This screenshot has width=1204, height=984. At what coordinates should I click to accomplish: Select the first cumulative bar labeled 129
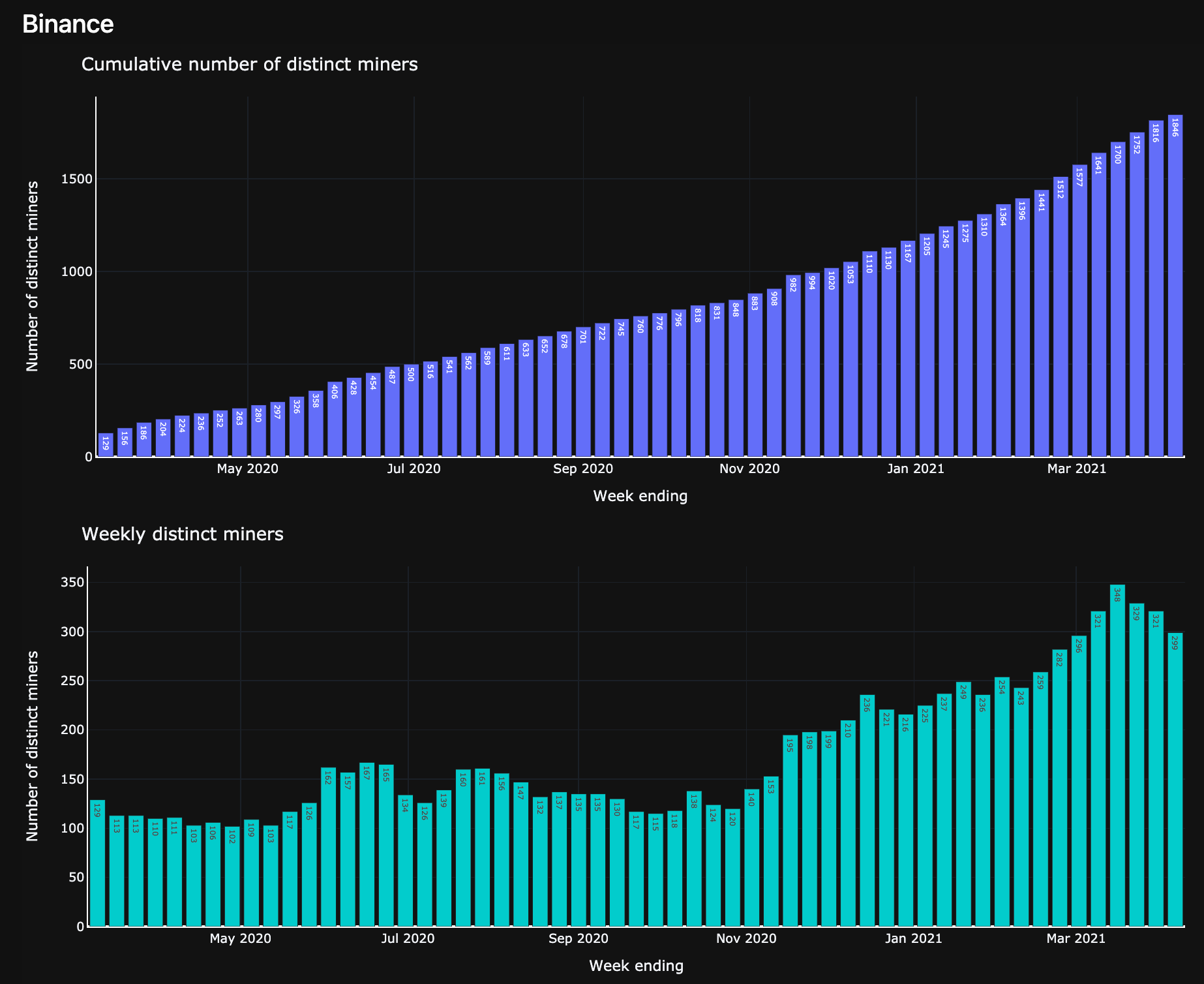tap(106, 445)
